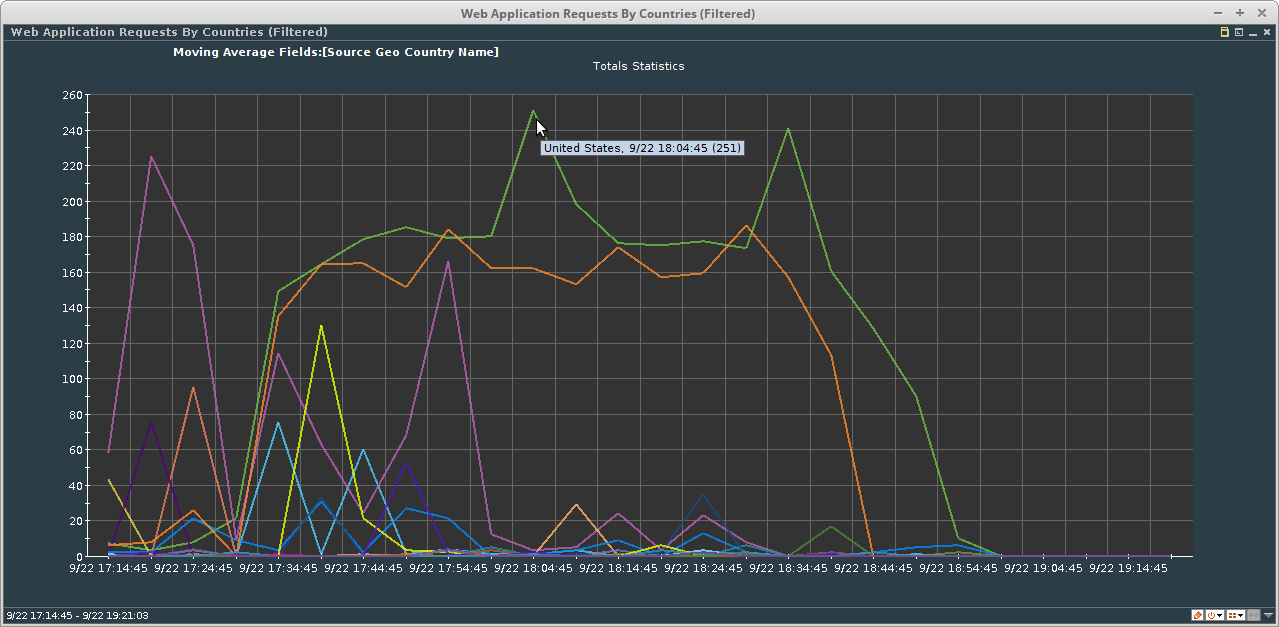Click the panel's detach window icon
The height and width of the screenshot is (627, 1279).
[1239, 32]
